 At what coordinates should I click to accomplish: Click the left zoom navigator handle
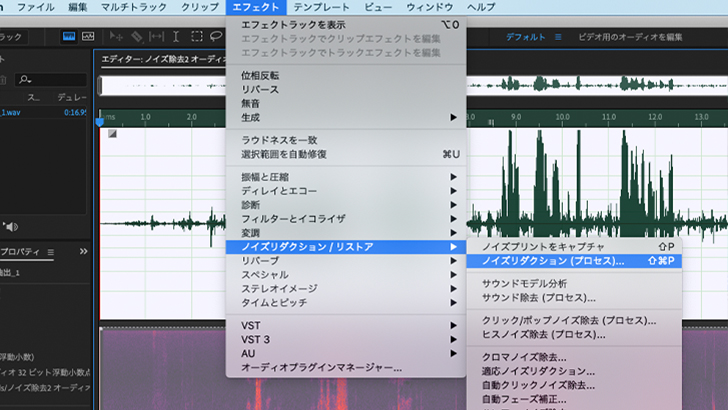pyautogui.click(x=99, y=86)
